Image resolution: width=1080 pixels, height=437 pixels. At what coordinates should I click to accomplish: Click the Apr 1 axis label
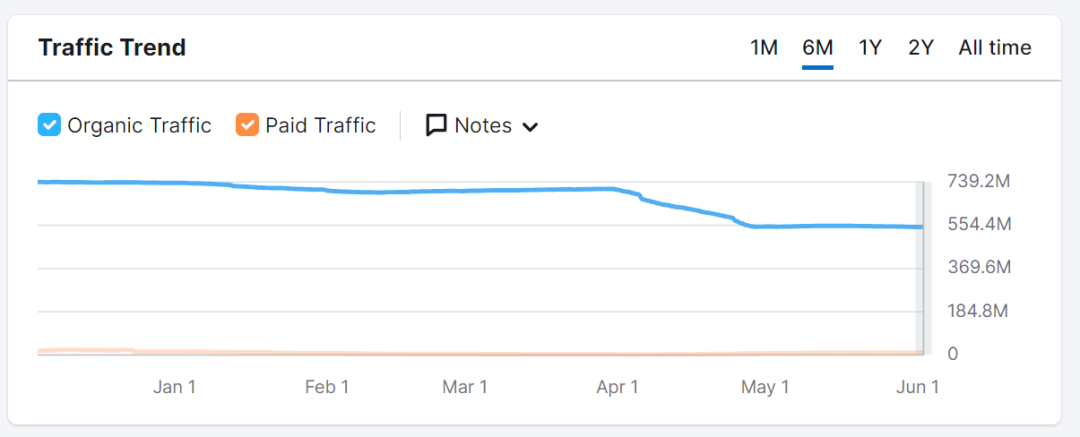[x=617, y=387]
